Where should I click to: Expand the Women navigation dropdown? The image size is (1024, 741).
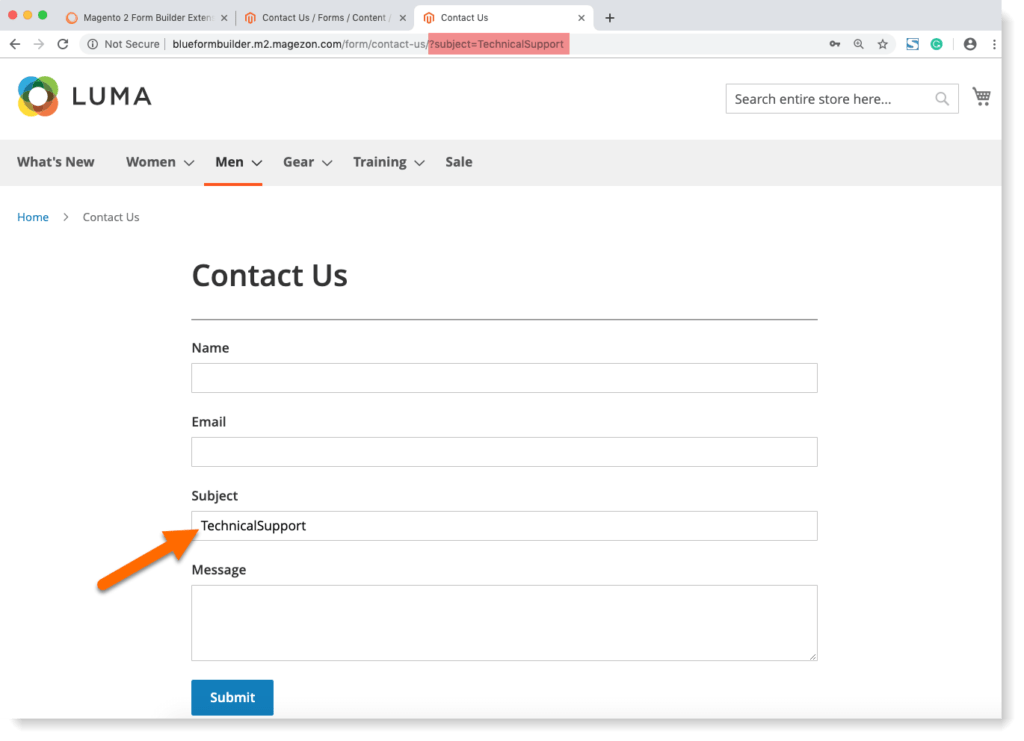(x=152, y=162)
